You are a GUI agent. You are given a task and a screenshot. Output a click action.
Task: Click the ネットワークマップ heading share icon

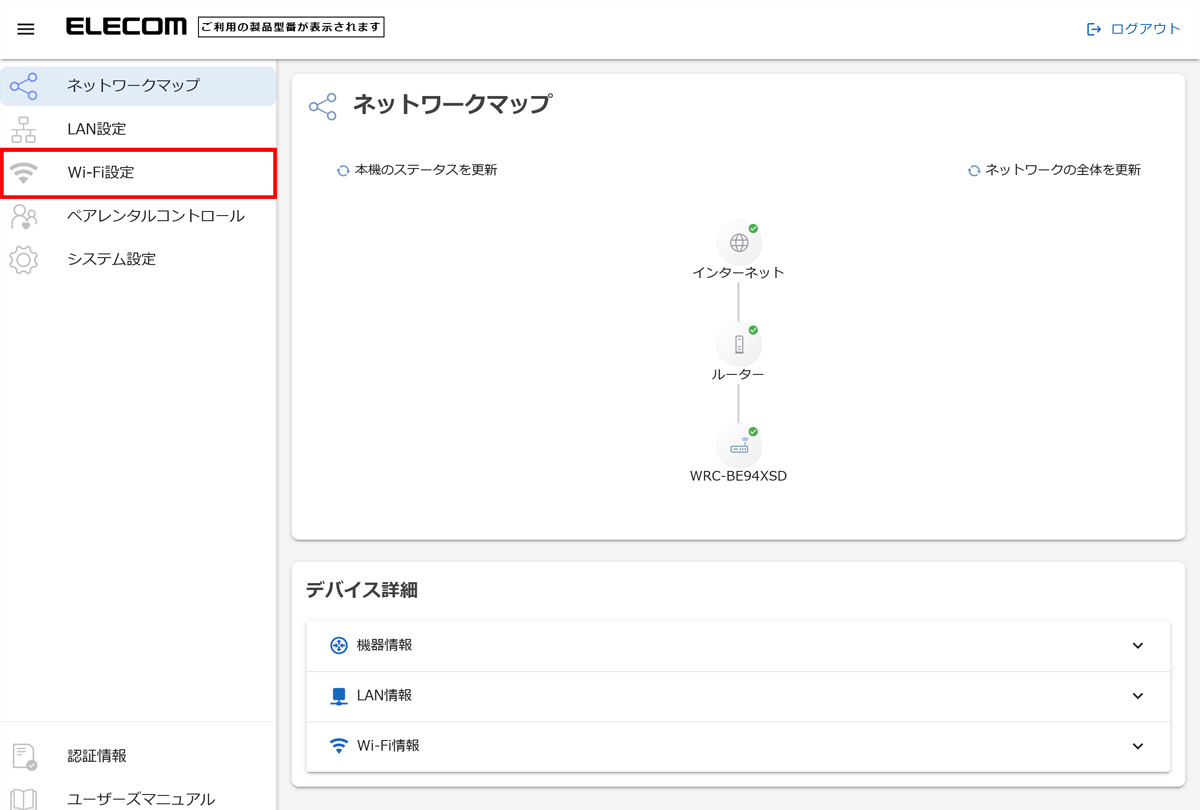[x=323, y=108]
